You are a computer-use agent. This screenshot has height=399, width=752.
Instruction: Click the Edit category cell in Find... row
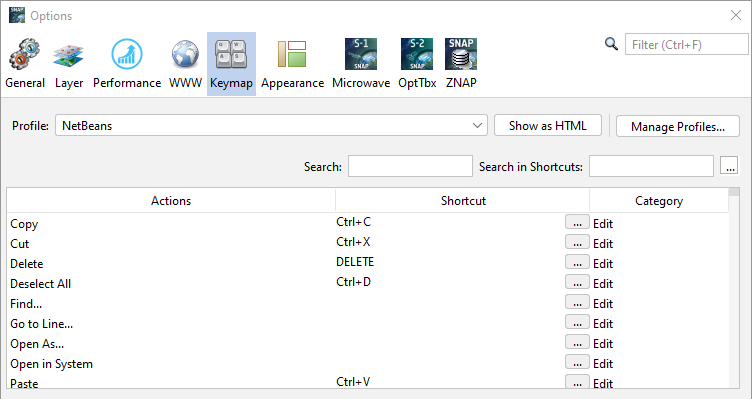coord(659,304)
